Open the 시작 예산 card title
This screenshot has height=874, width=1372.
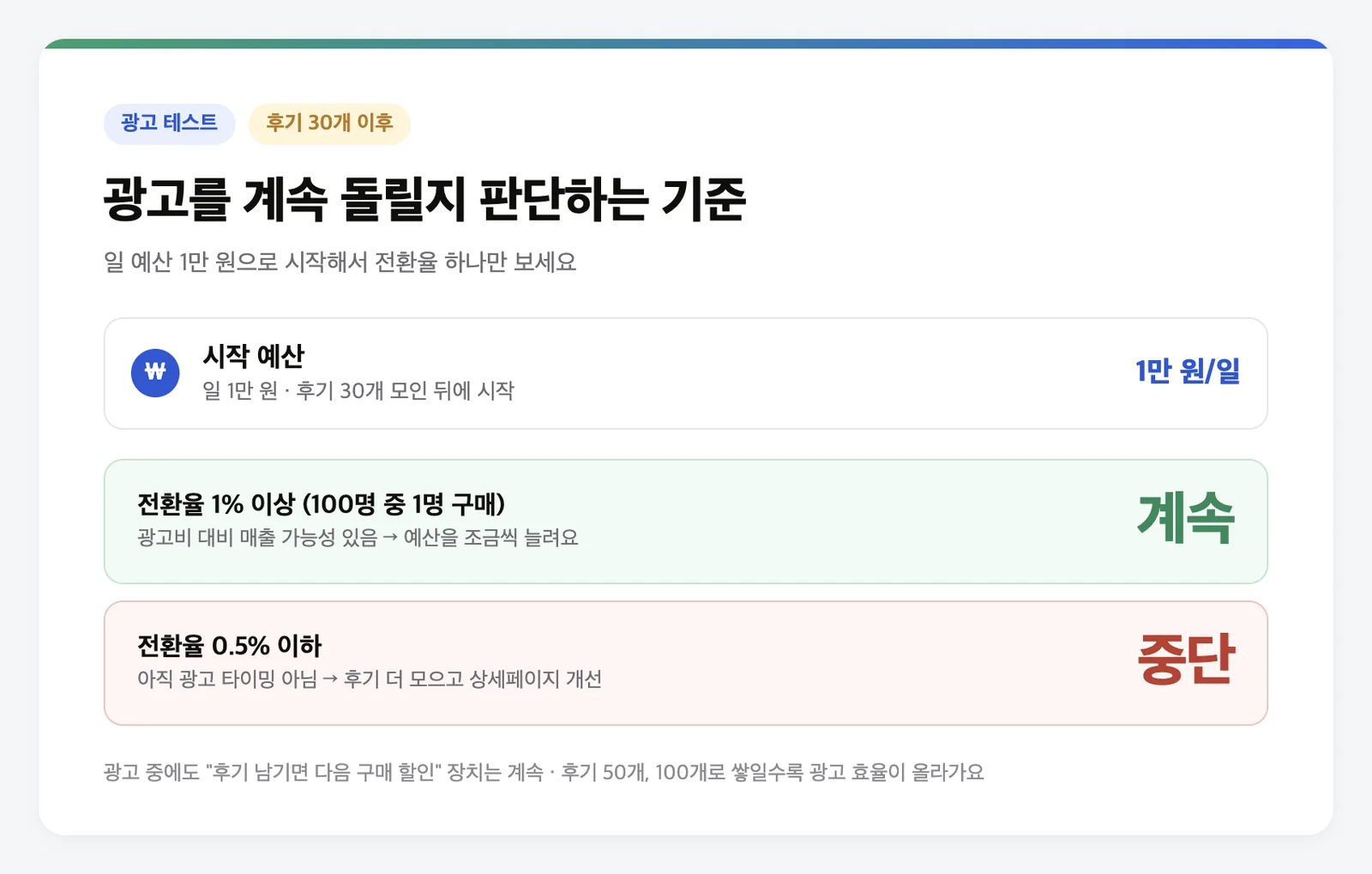tap(253, 356)
